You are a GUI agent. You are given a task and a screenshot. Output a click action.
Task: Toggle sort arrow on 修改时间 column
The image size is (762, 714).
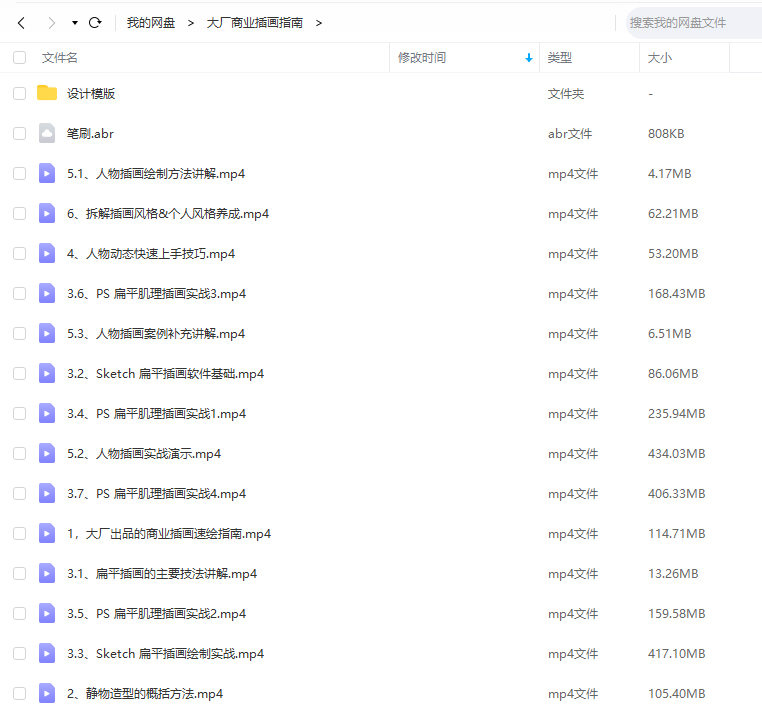tap(529, 58)
